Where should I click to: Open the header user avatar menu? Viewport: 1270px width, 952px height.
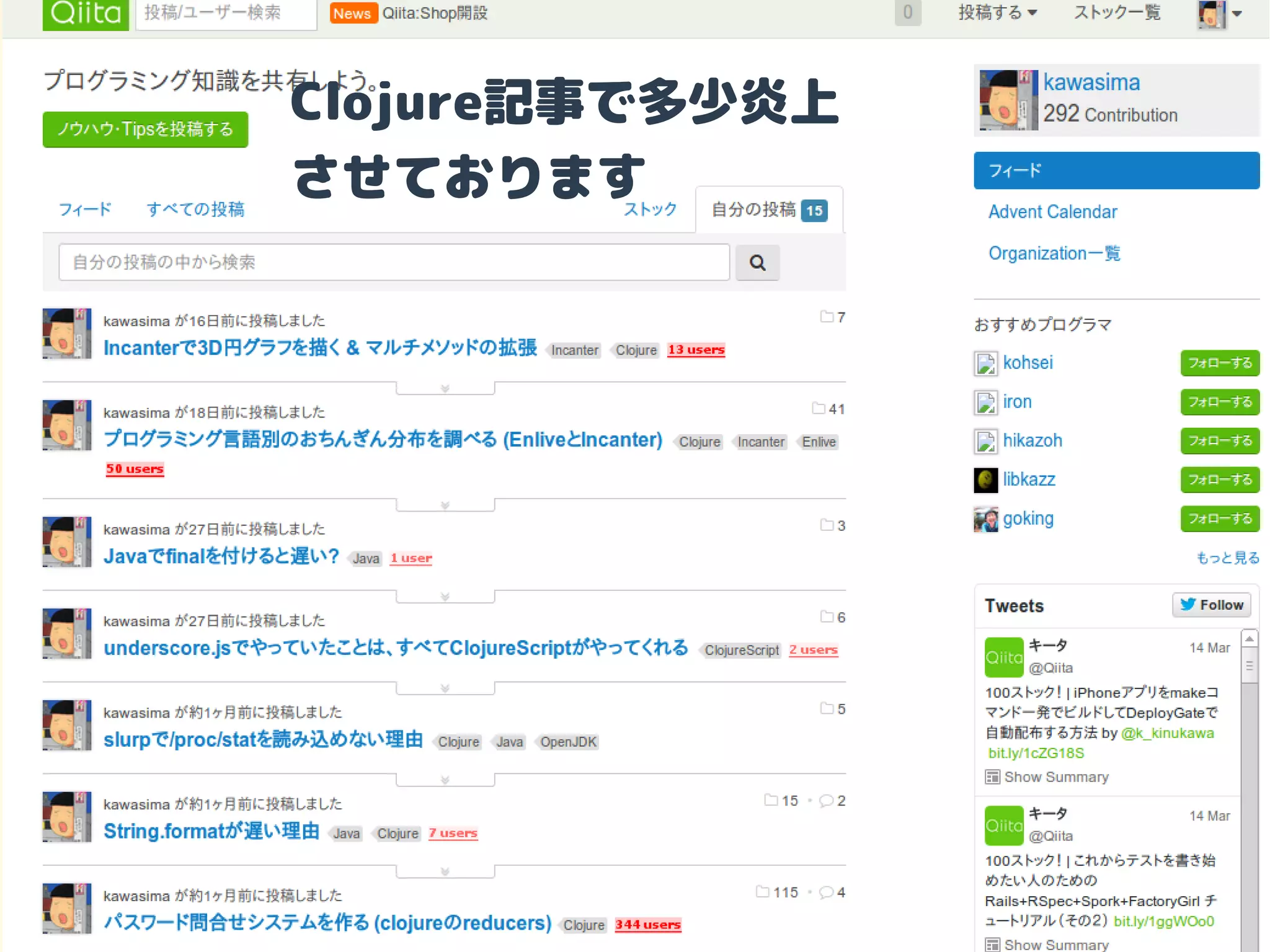1219,14
